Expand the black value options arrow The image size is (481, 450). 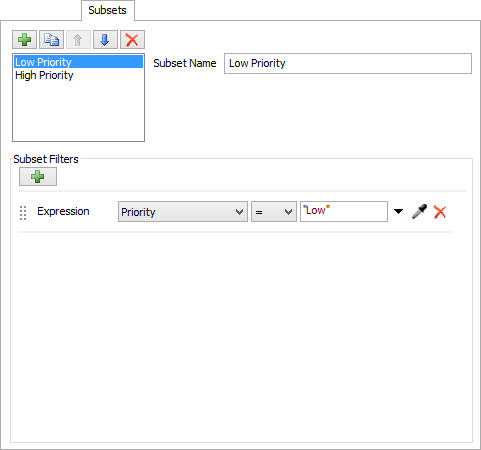point(398,211)
